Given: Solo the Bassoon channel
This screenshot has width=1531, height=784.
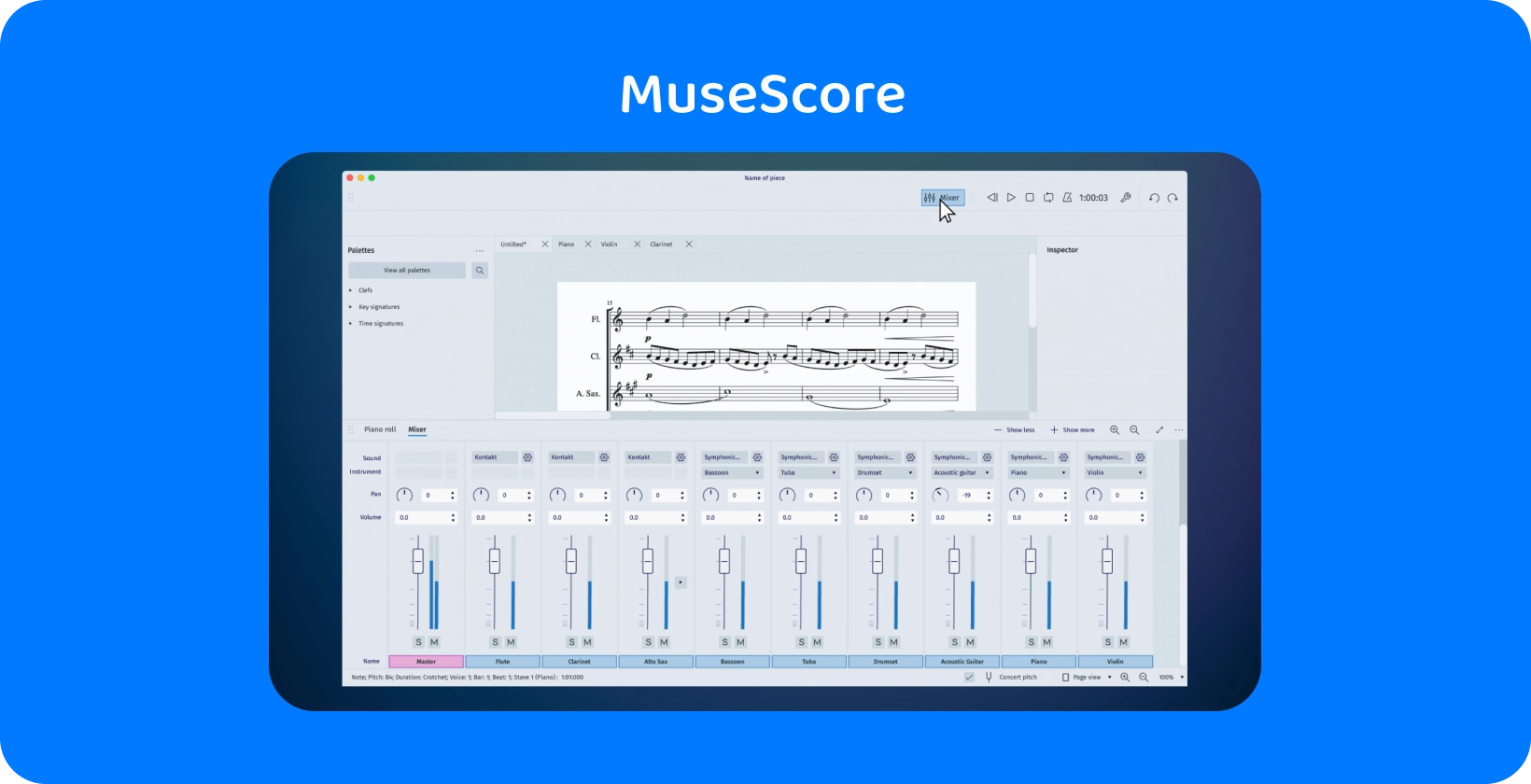Looking at the screenshot, I should 724,642.
